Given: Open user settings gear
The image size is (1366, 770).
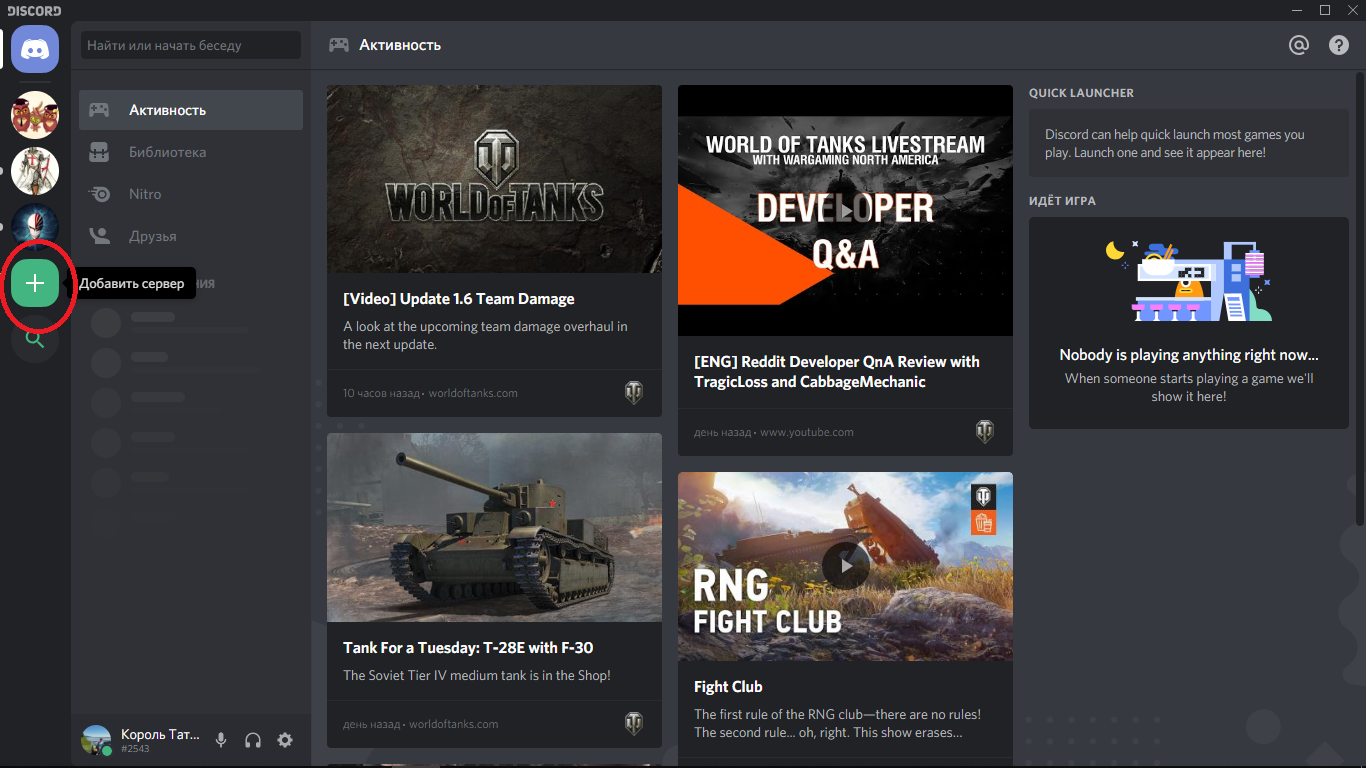Looking at the screenshot, I should click(x=285, y=740).
